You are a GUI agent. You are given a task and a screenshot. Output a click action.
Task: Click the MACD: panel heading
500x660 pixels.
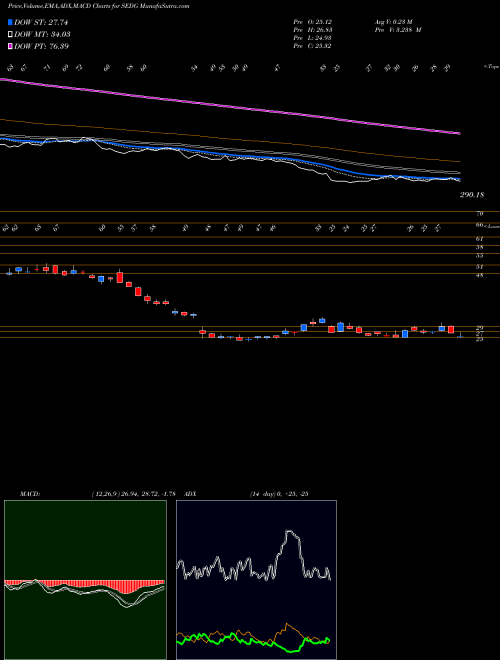click(x=29, y=494)
